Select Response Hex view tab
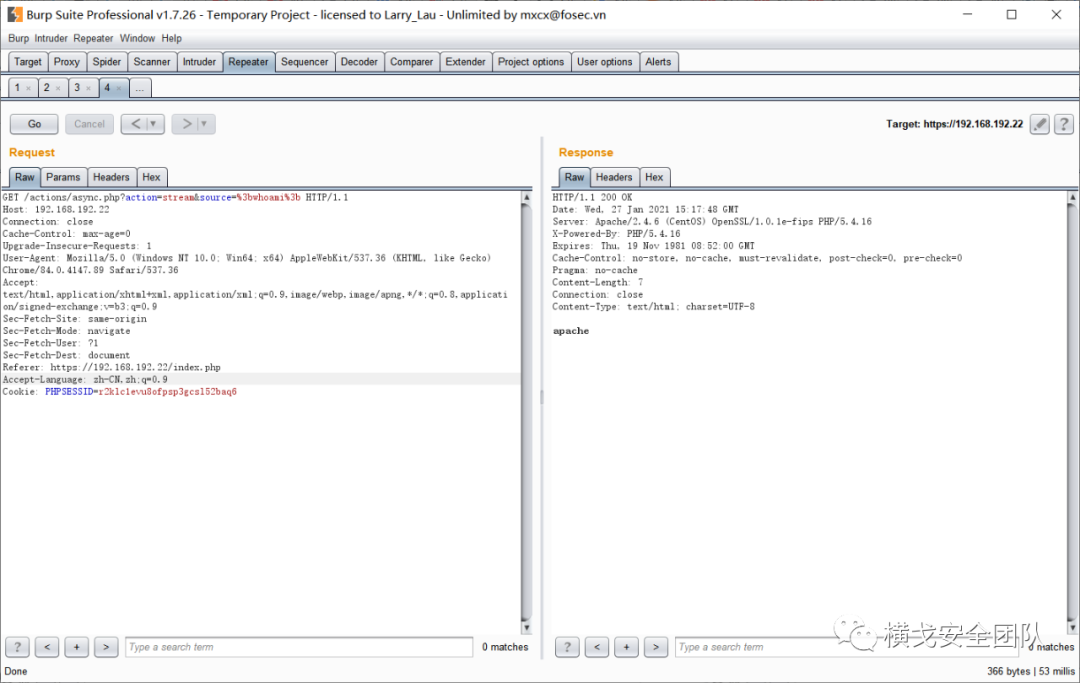This screenshot has height=683, width=1080. [x=654, y=177]
